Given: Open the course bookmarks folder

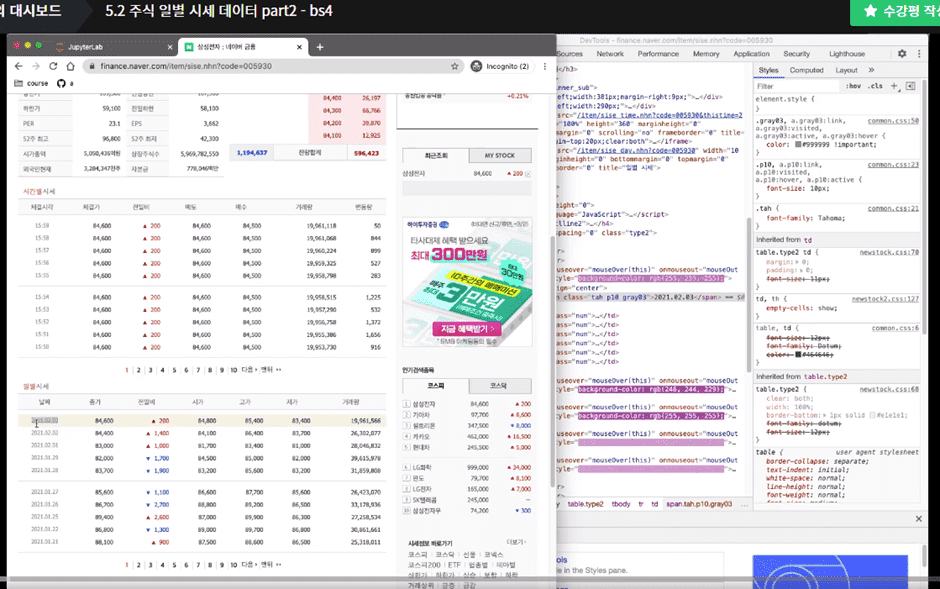Looking at the screenshot, I should point(31,83).
